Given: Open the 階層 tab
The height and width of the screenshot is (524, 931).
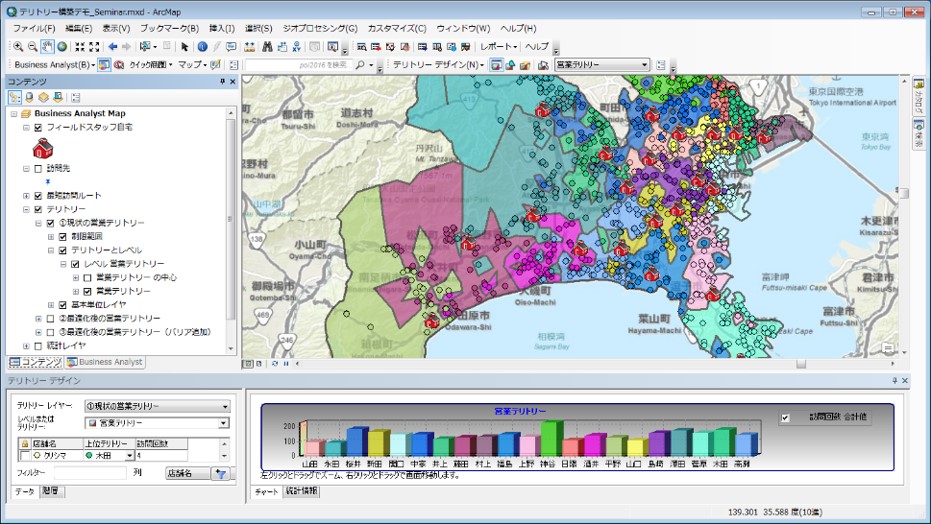Looking at the screenshot, I should 51,491.
